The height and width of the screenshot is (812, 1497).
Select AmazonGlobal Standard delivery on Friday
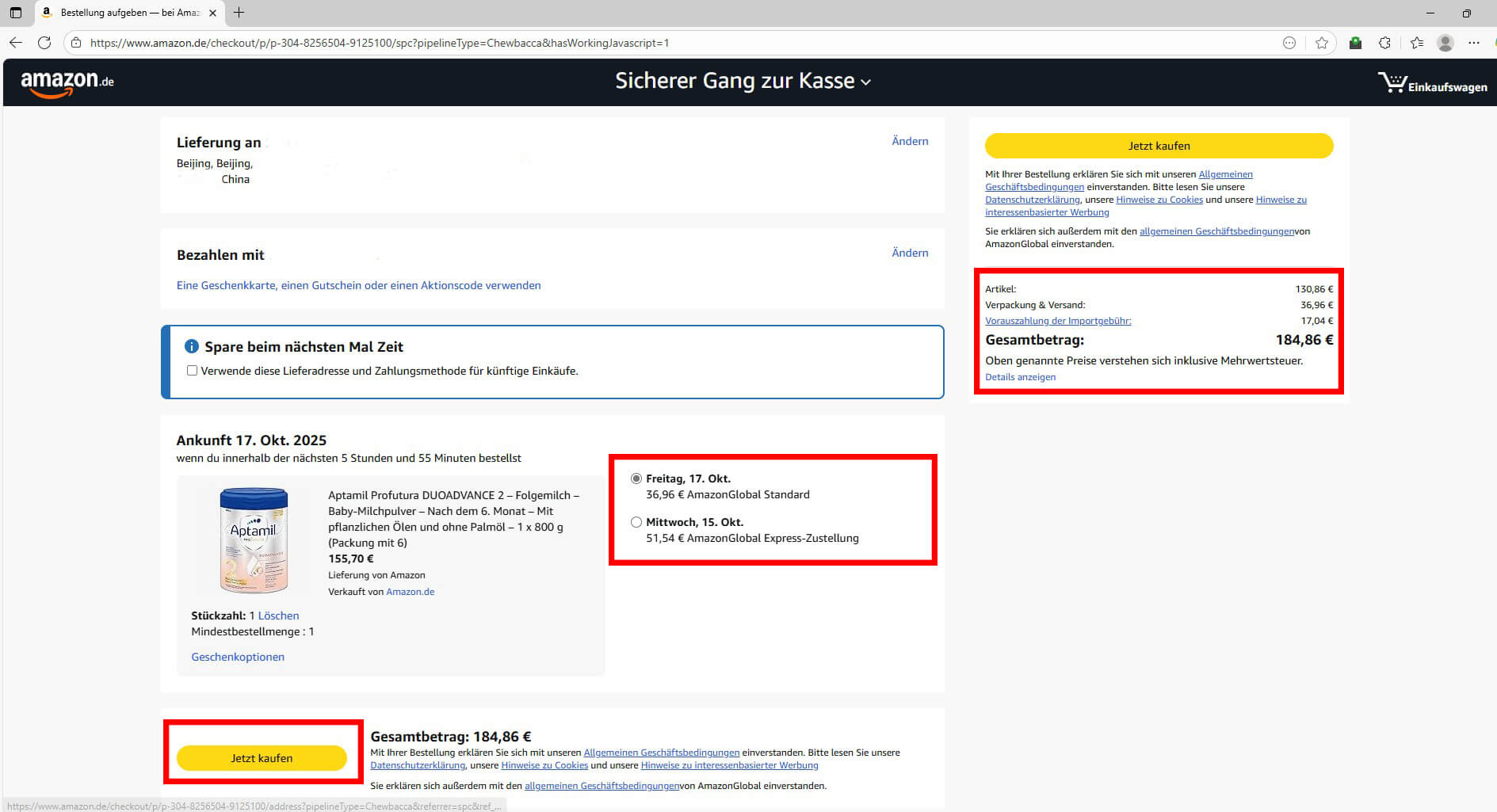[x=636, y=478]
